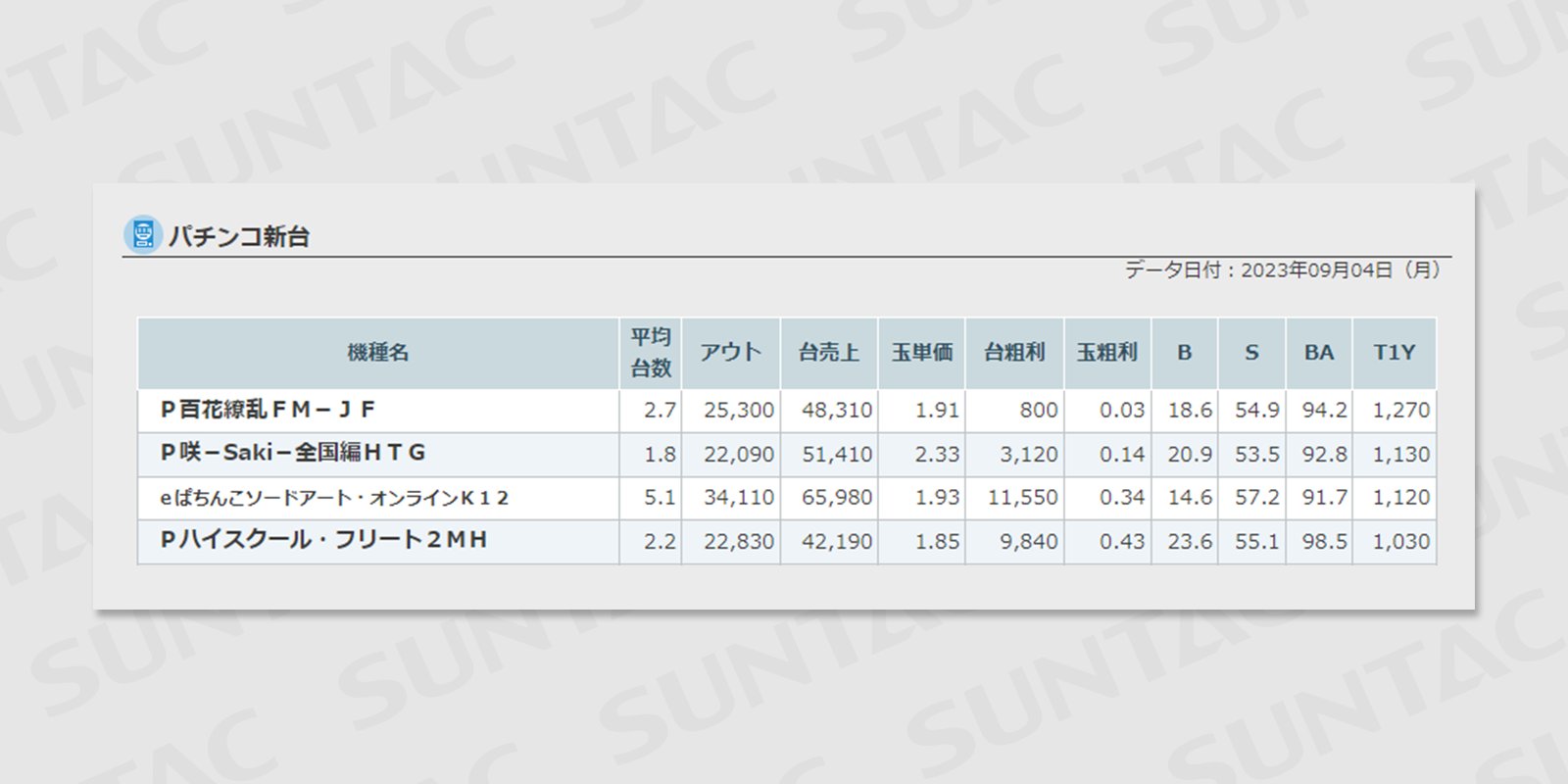Click the T1Y value 1,120
The image size is (1568, 784).
[1401, 498]
